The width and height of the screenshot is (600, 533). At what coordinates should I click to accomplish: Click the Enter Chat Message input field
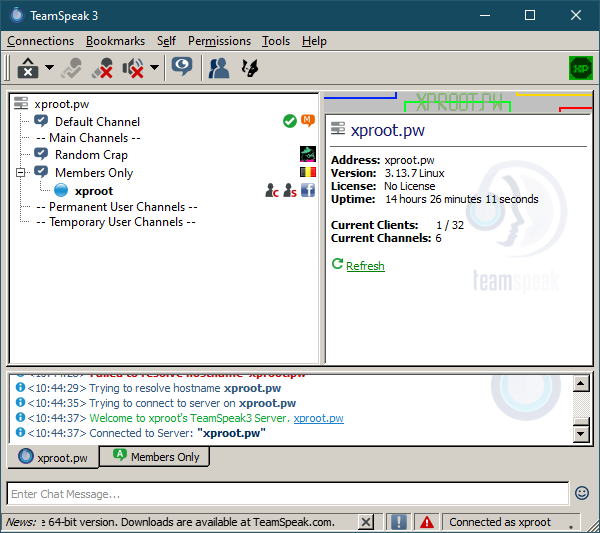click(287, 494)
